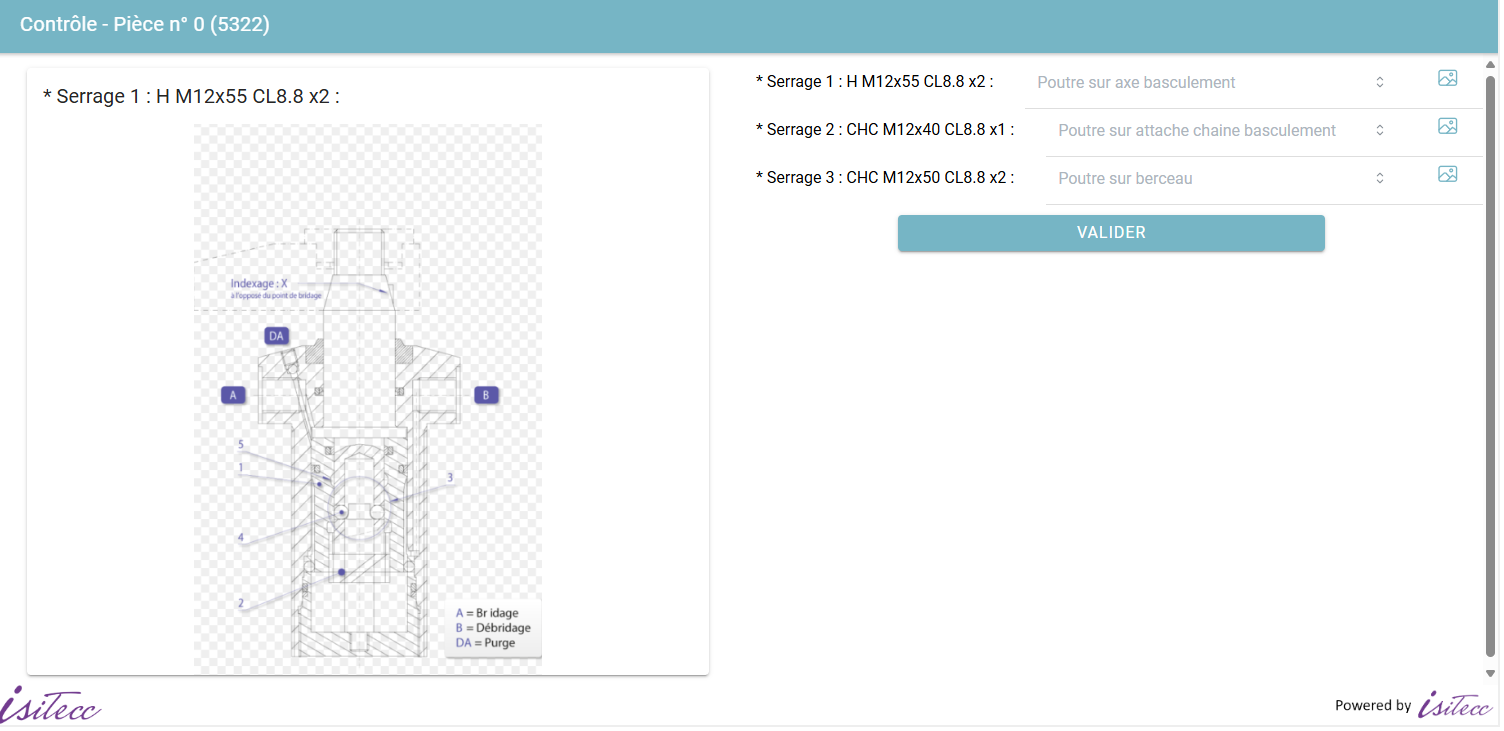
Task: Click the isitecc logo next to Powered by
Action: 1455,704
